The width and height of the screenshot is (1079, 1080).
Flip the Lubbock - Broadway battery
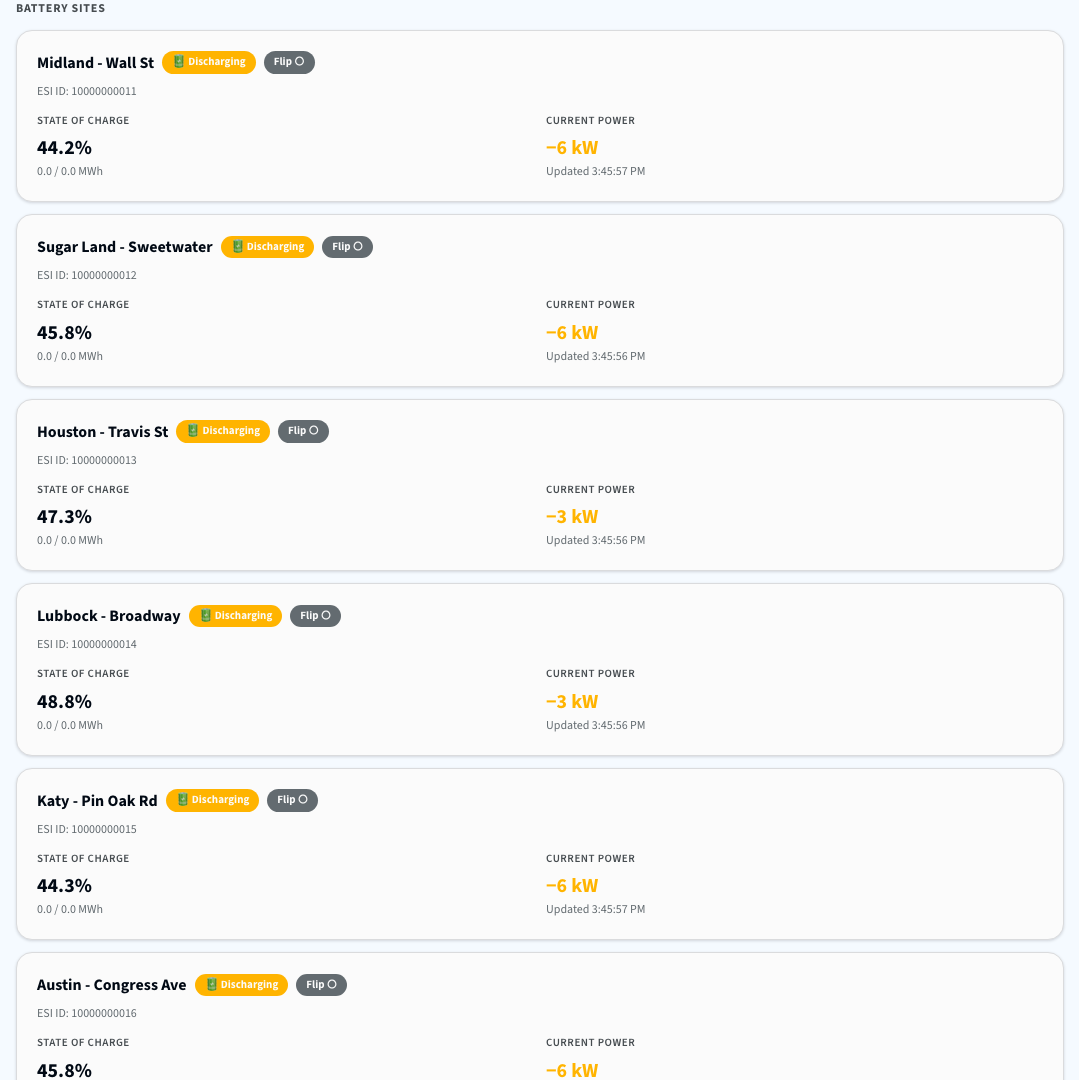coord(315,616)
